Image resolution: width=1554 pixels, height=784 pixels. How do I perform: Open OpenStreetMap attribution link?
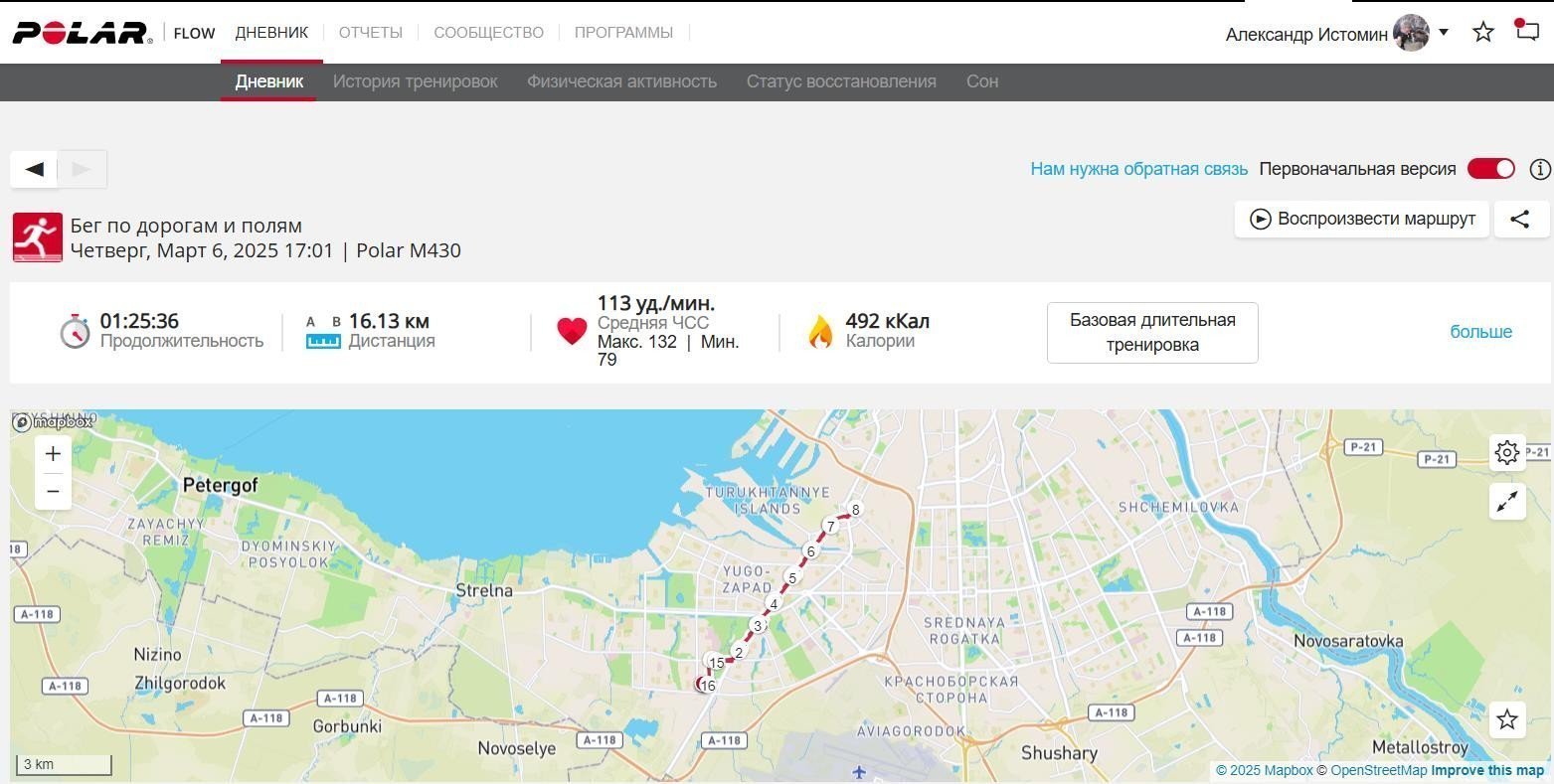(1379, 770)
